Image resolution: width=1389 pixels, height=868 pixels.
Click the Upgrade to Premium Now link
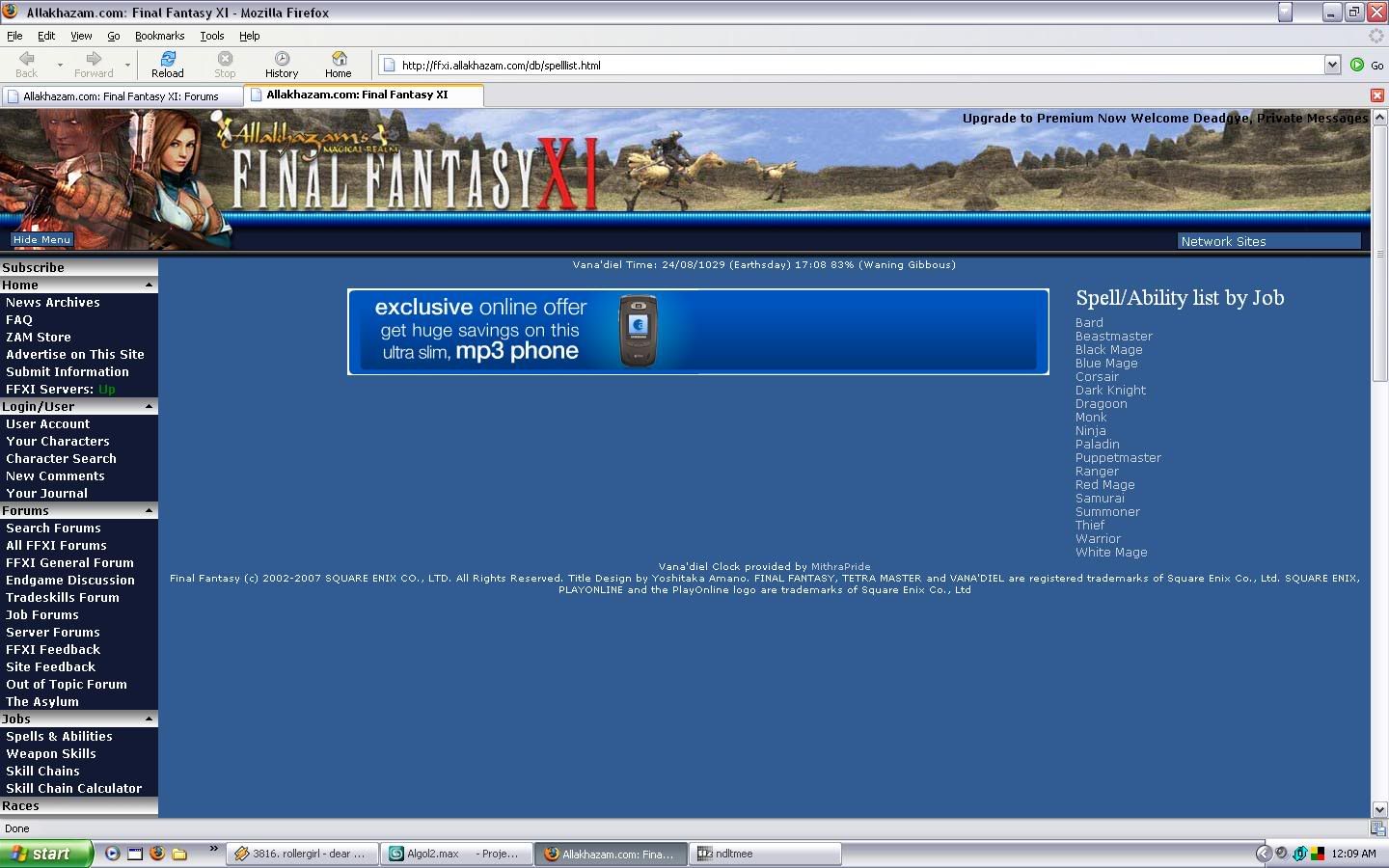click(1045, 119)
